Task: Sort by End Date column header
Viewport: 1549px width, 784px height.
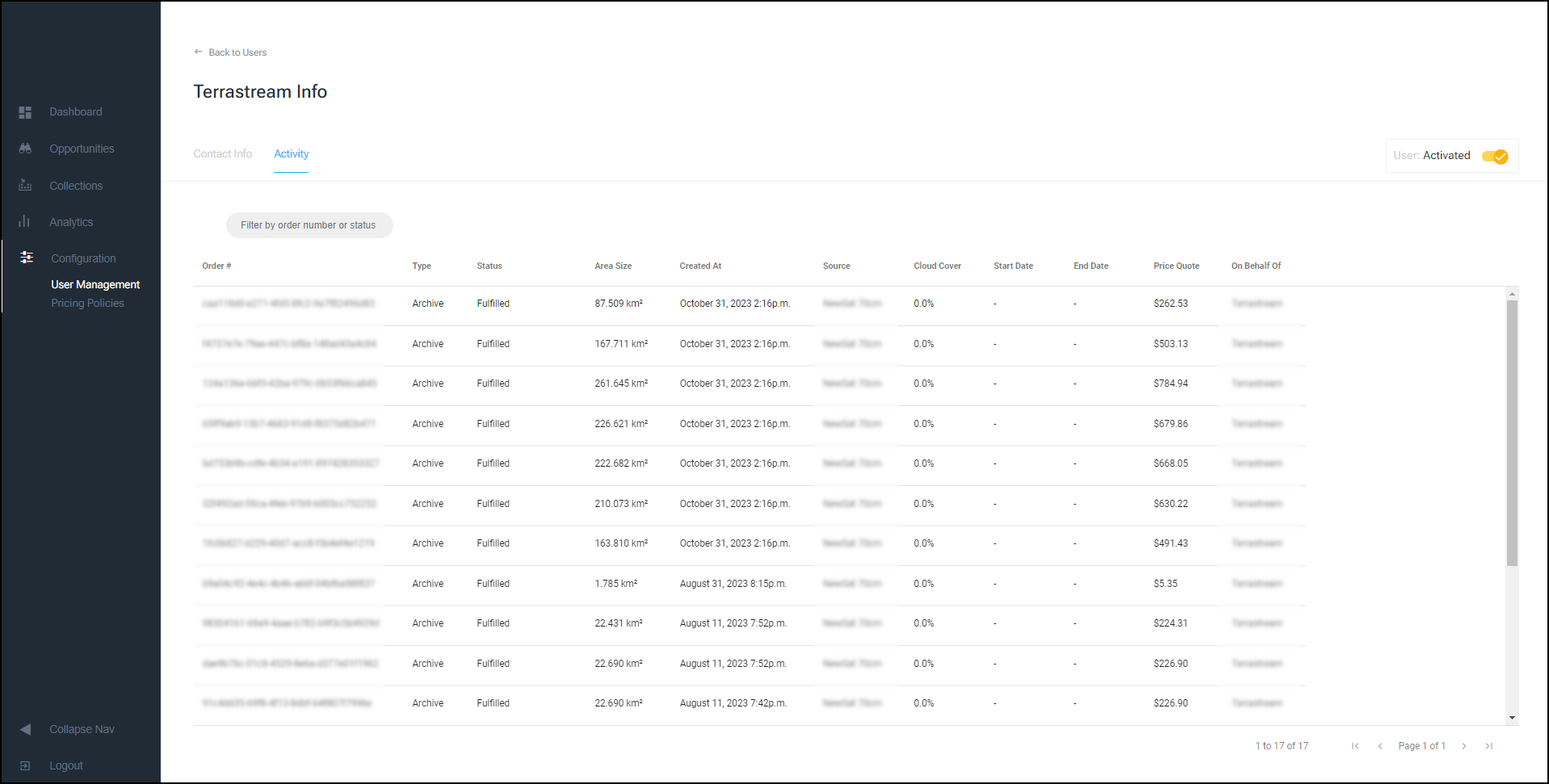Action: coord(1091,266)
